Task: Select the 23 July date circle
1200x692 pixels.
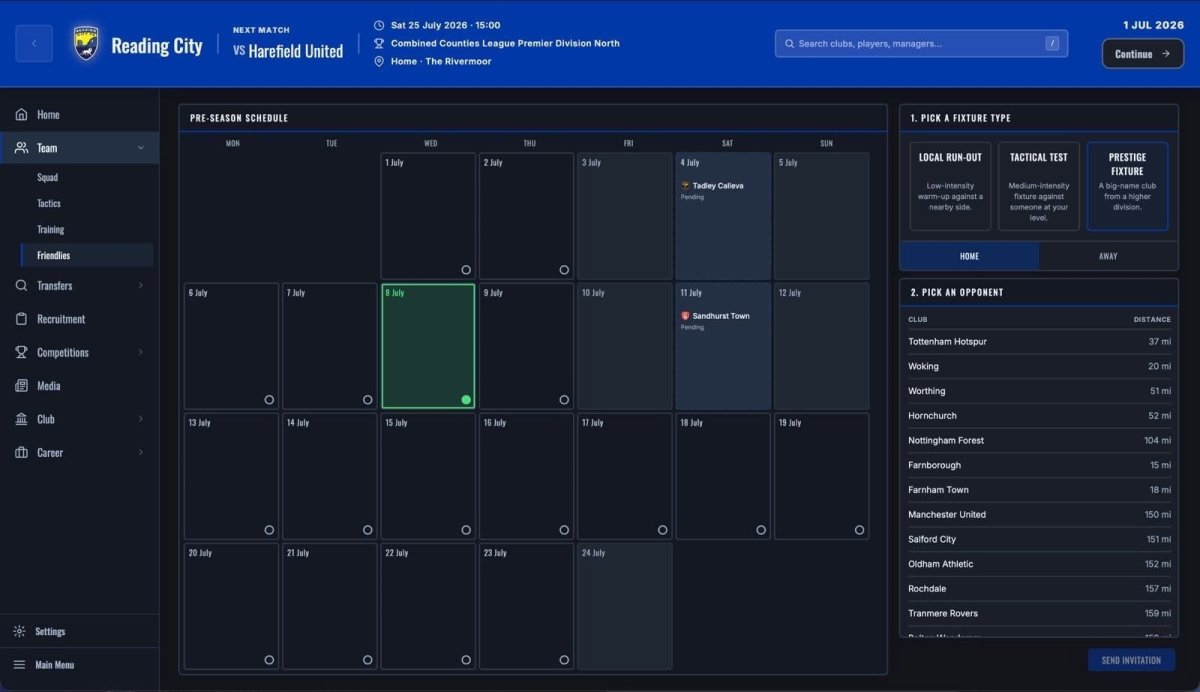Action: point(564,660)
